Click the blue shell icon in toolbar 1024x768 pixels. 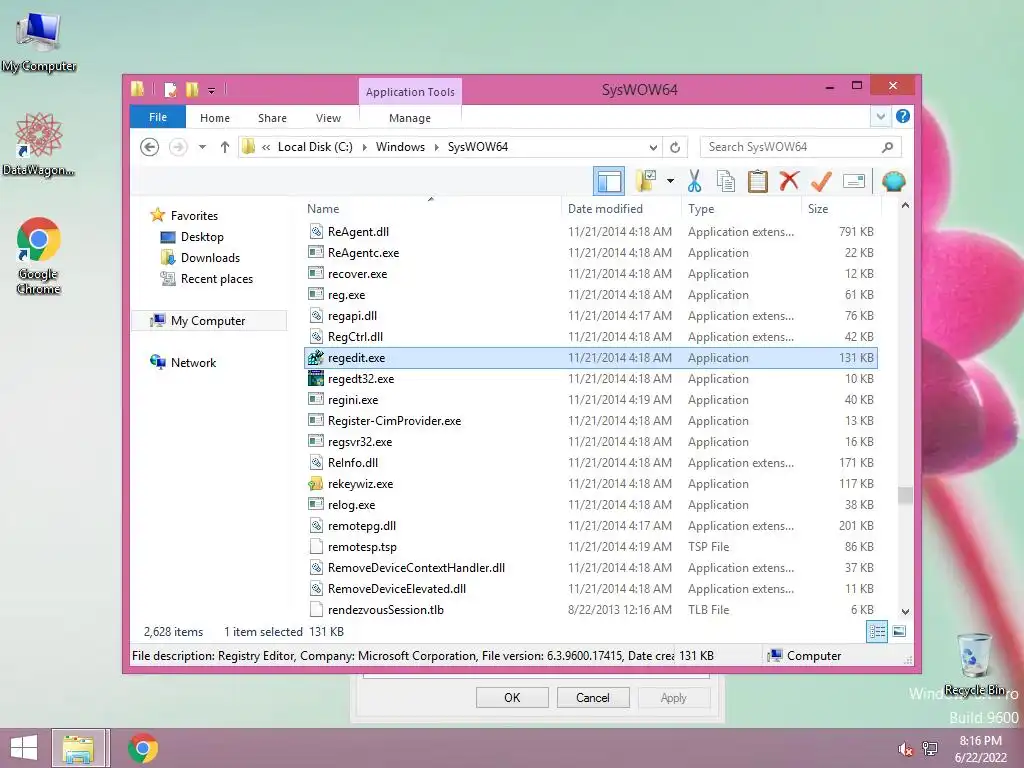tap(893, 181)
